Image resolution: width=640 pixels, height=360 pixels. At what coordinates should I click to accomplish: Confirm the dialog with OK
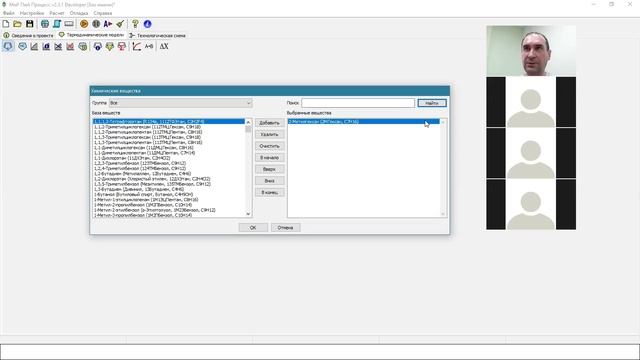click(x=253, y=228)
